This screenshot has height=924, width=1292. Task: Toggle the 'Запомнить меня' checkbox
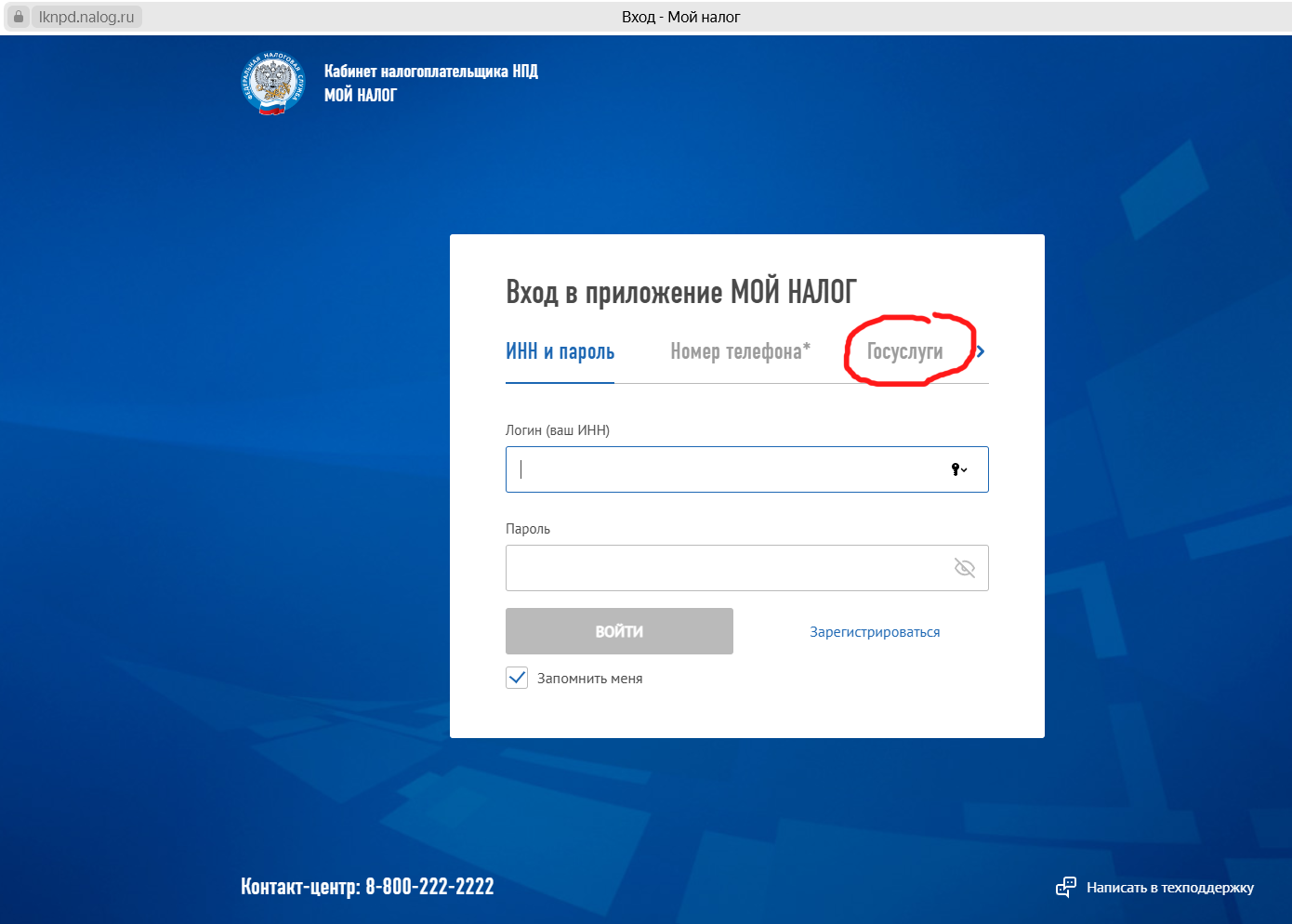pos(517,678)
